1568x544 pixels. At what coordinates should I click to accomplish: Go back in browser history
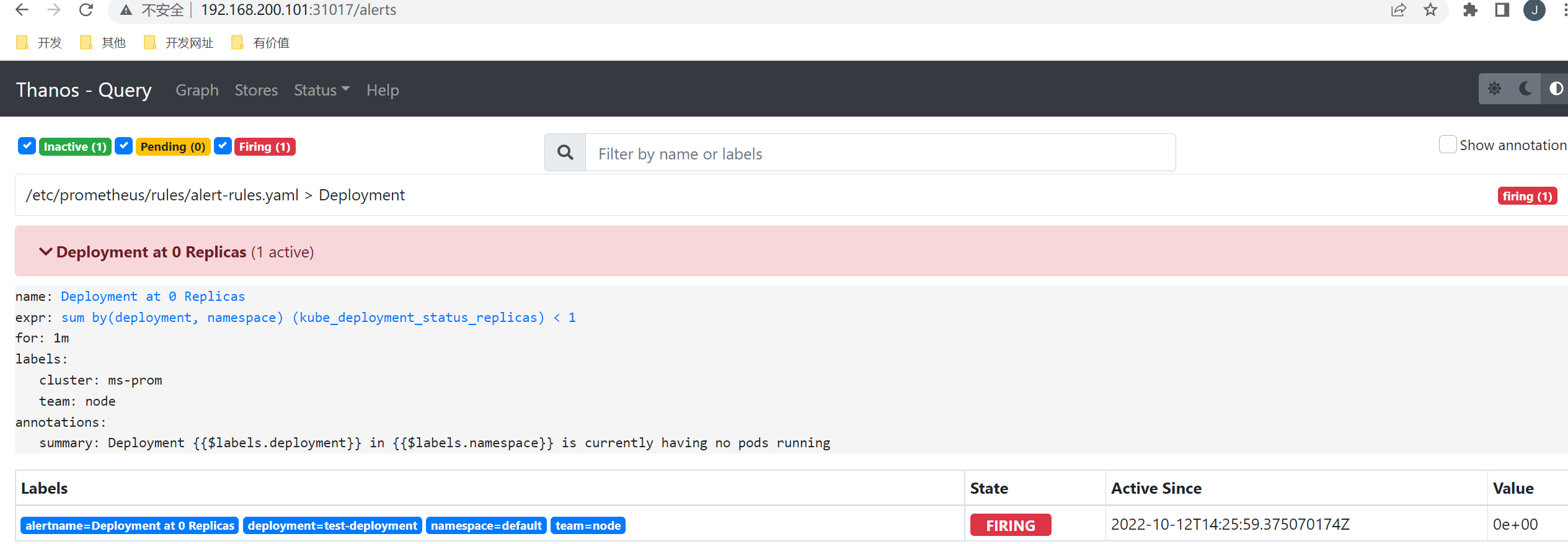click(22, 10)
